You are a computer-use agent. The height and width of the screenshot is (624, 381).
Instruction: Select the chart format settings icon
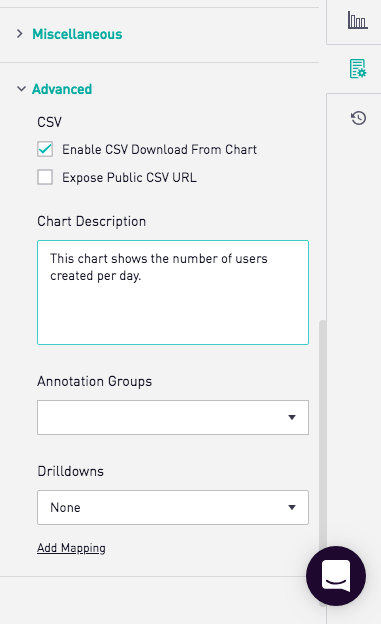coord(358,69)
